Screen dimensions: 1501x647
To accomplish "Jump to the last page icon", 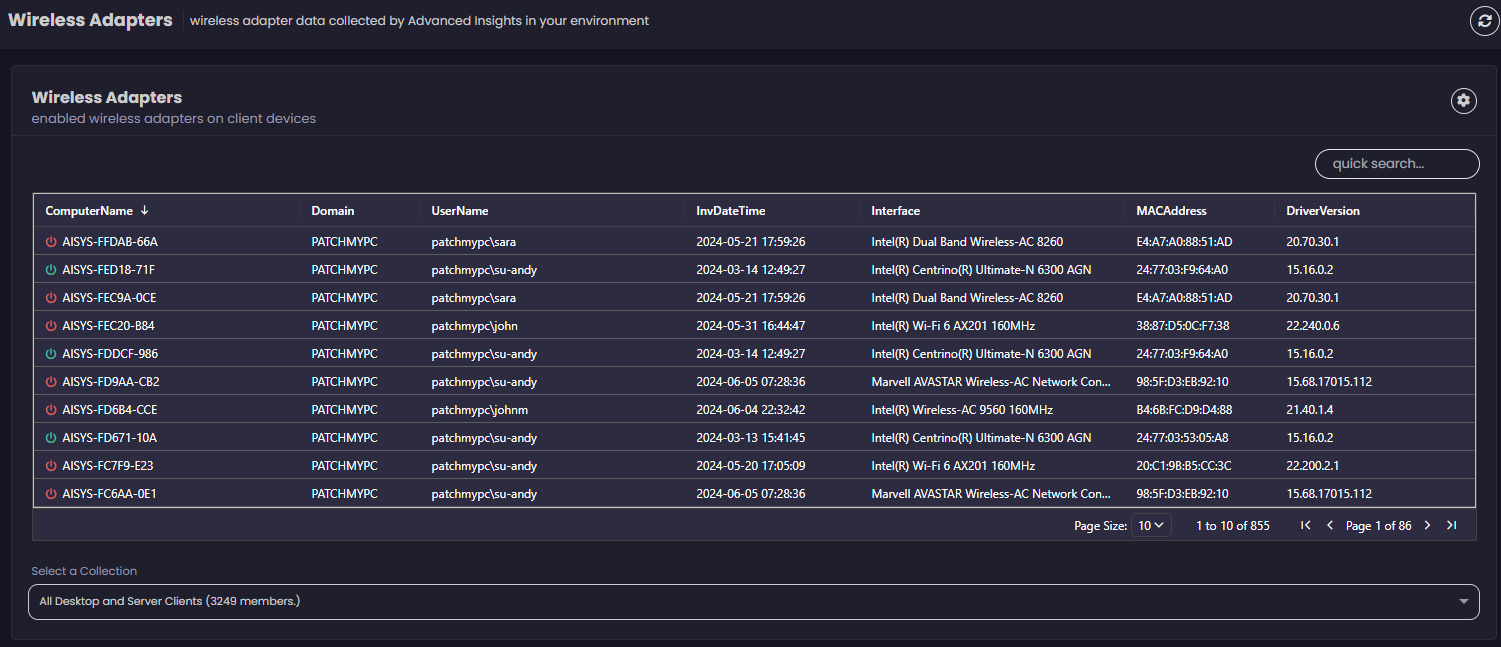I will point(1451,526).
